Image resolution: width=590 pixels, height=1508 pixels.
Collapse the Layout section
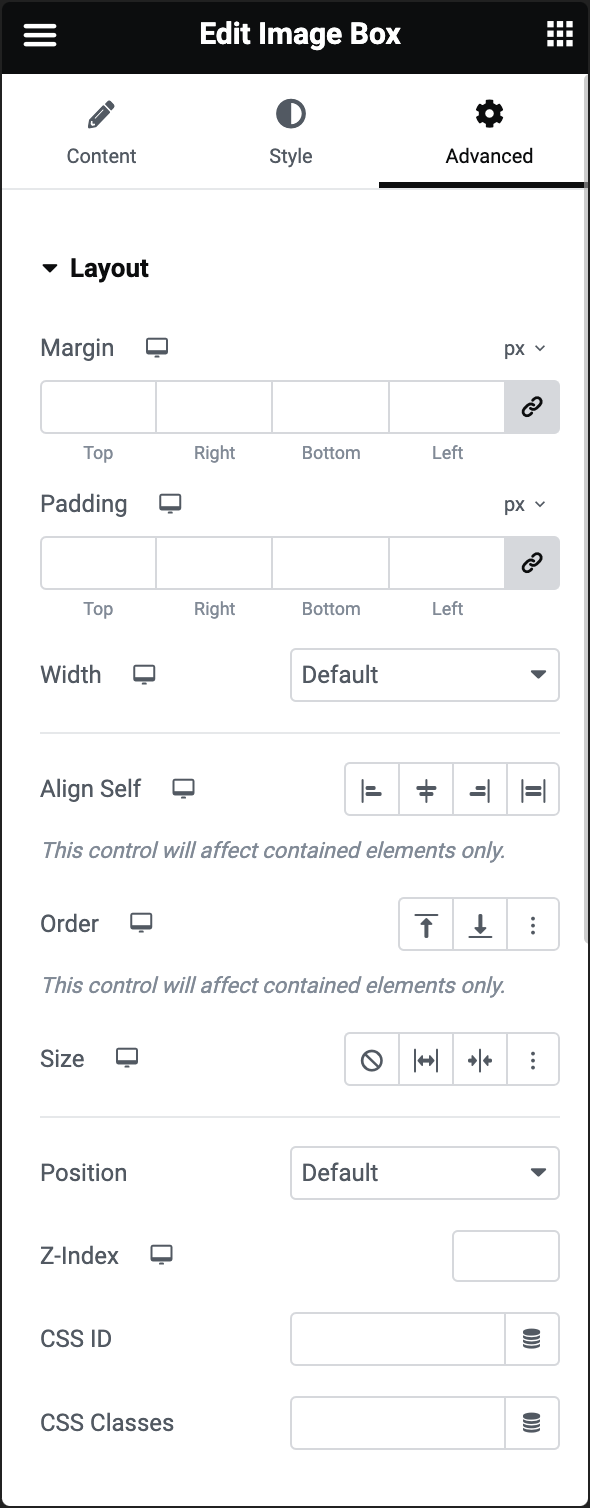point(51,268)
